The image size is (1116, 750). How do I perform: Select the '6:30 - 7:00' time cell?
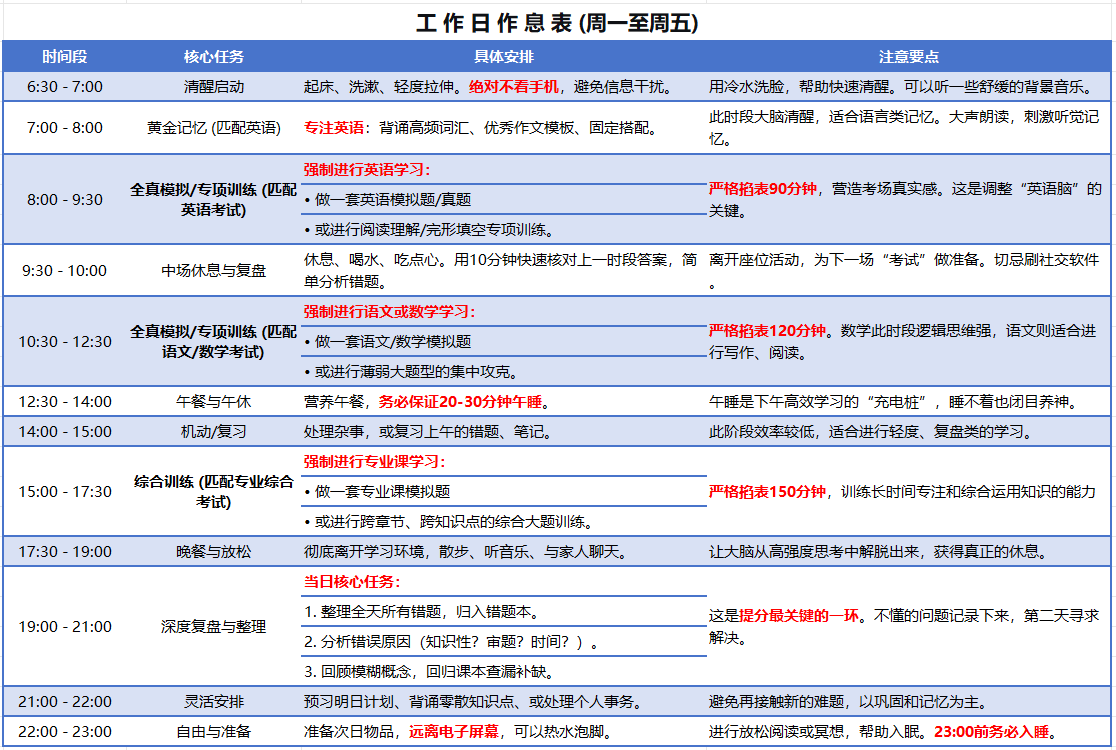pos(65,87)
